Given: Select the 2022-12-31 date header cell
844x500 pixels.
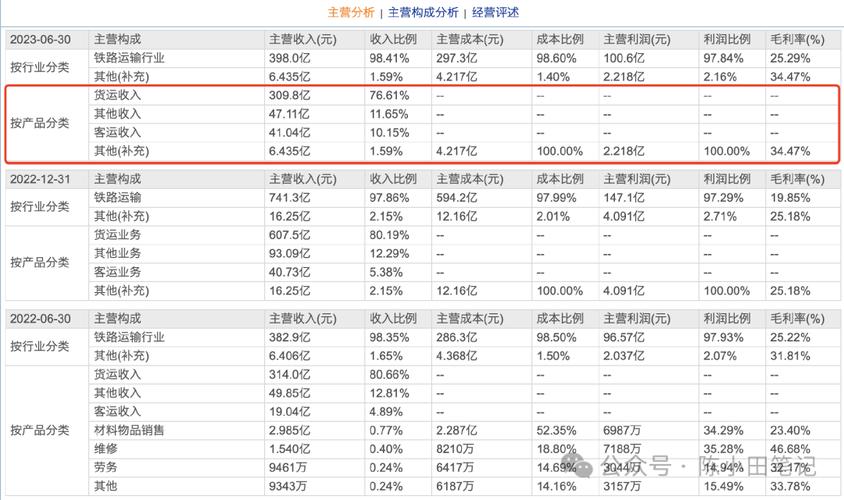Looking at the screenshot, I should tap(40, 179).
